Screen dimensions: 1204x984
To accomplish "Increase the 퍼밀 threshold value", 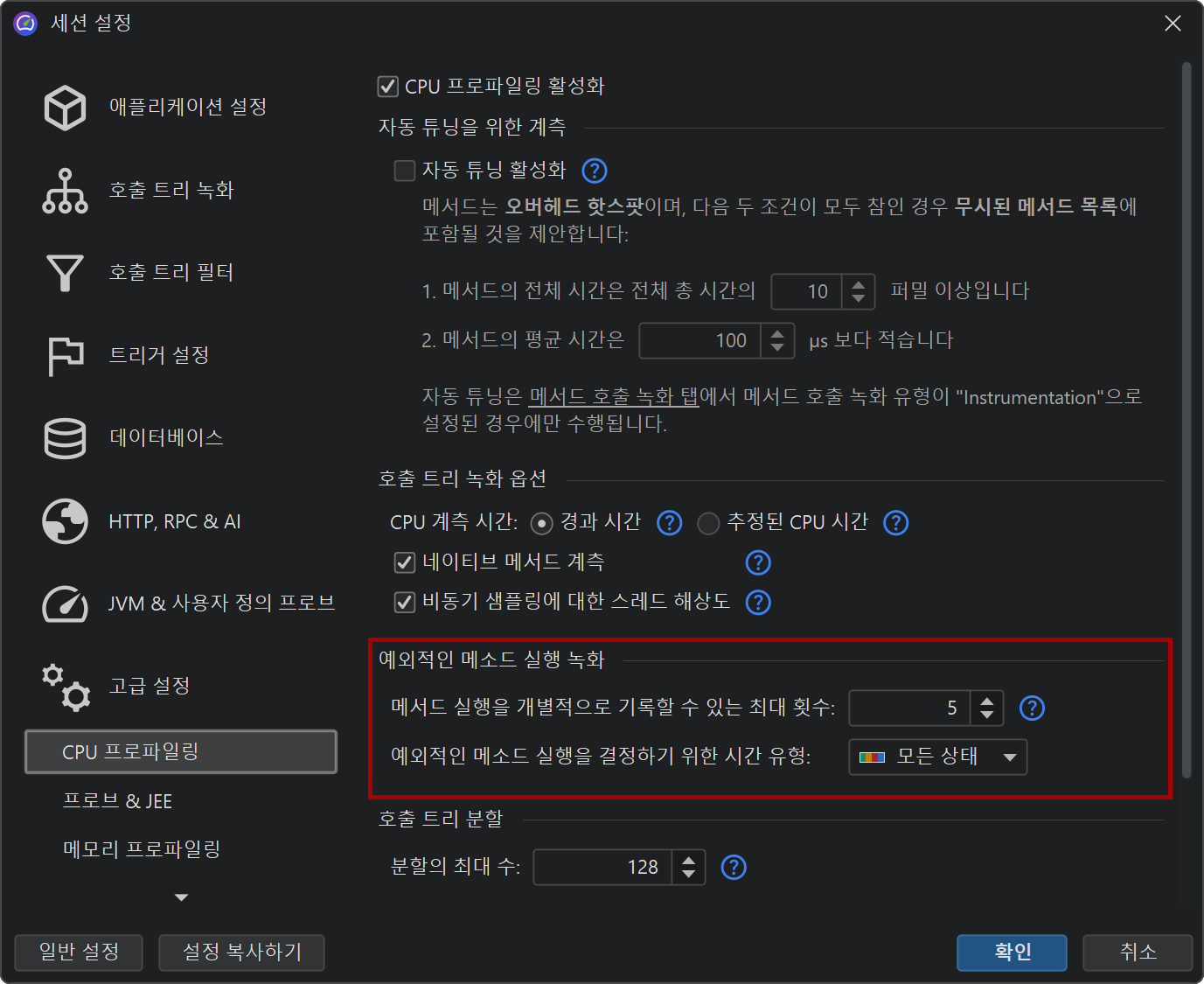I will pos(859,283).
